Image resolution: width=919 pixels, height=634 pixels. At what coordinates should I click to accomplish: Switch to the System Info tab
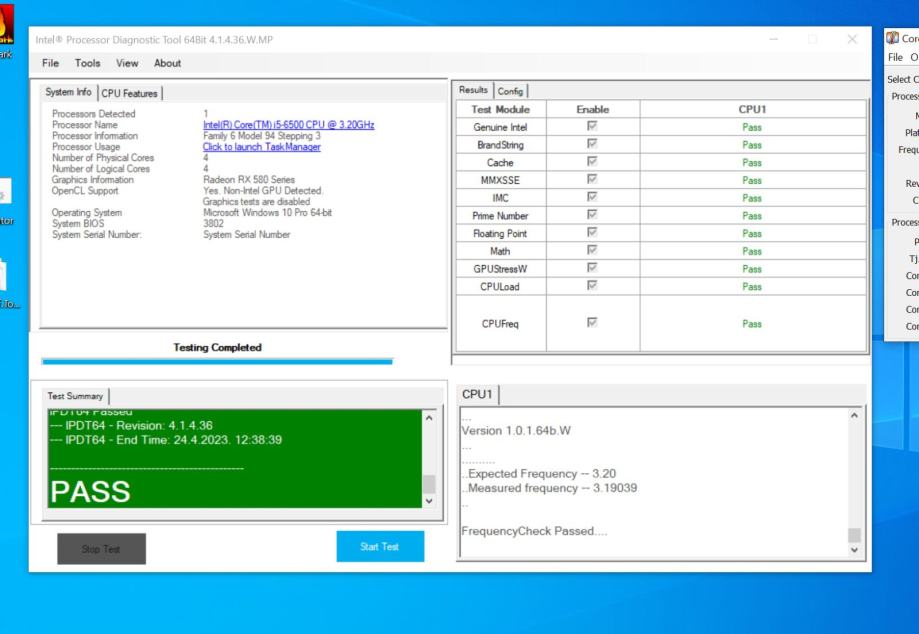(x=68, y=92)
